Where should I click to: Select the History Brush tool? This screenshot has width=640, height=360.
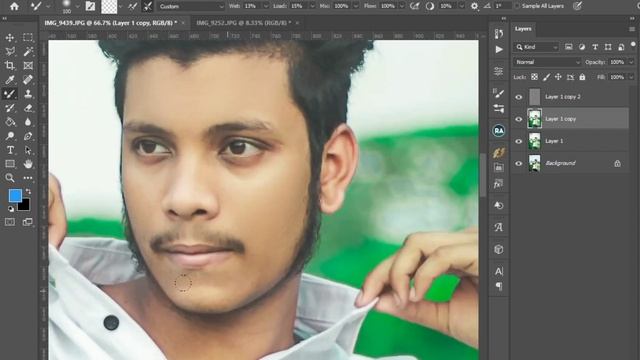[x=10, y=108]
